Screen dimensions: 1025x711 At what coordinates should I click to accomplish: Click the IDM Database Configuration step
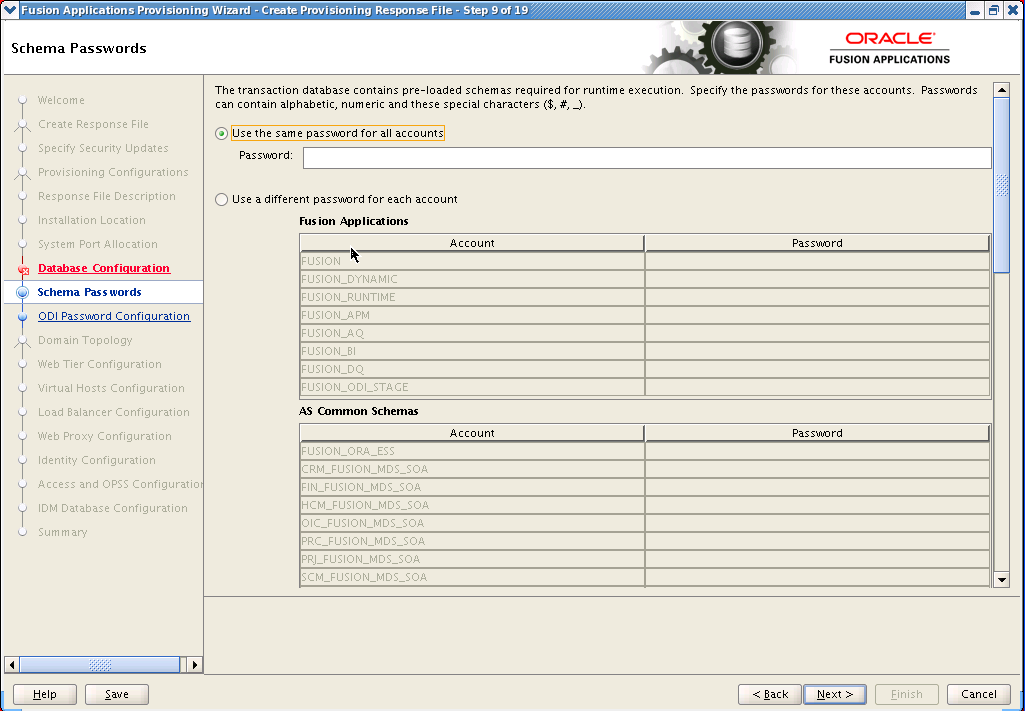tap(112, 508)
